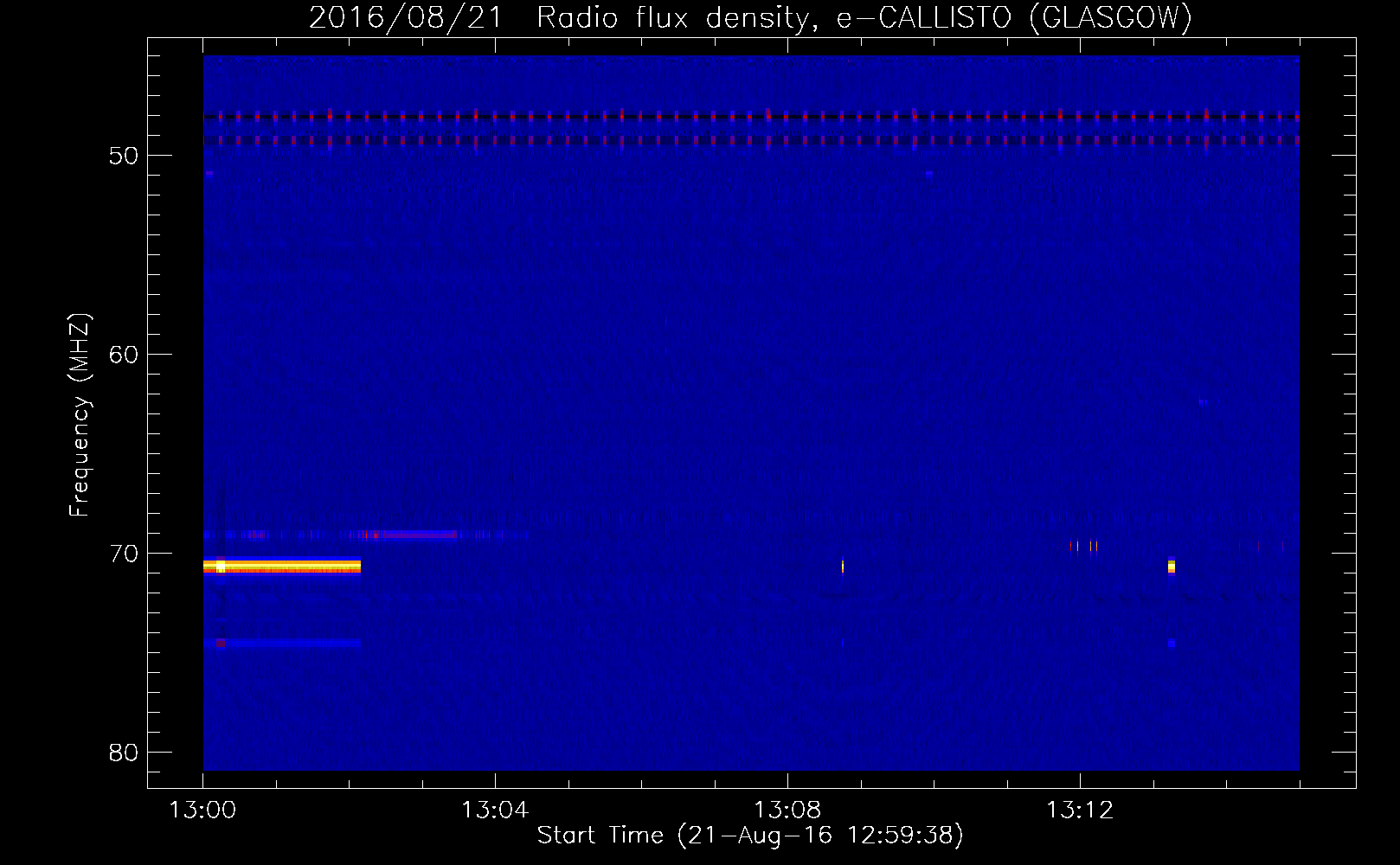Click the thin yellow spike just after 13:08
The width and height of the screenshot is (1400, 865).
coord(843,567)
